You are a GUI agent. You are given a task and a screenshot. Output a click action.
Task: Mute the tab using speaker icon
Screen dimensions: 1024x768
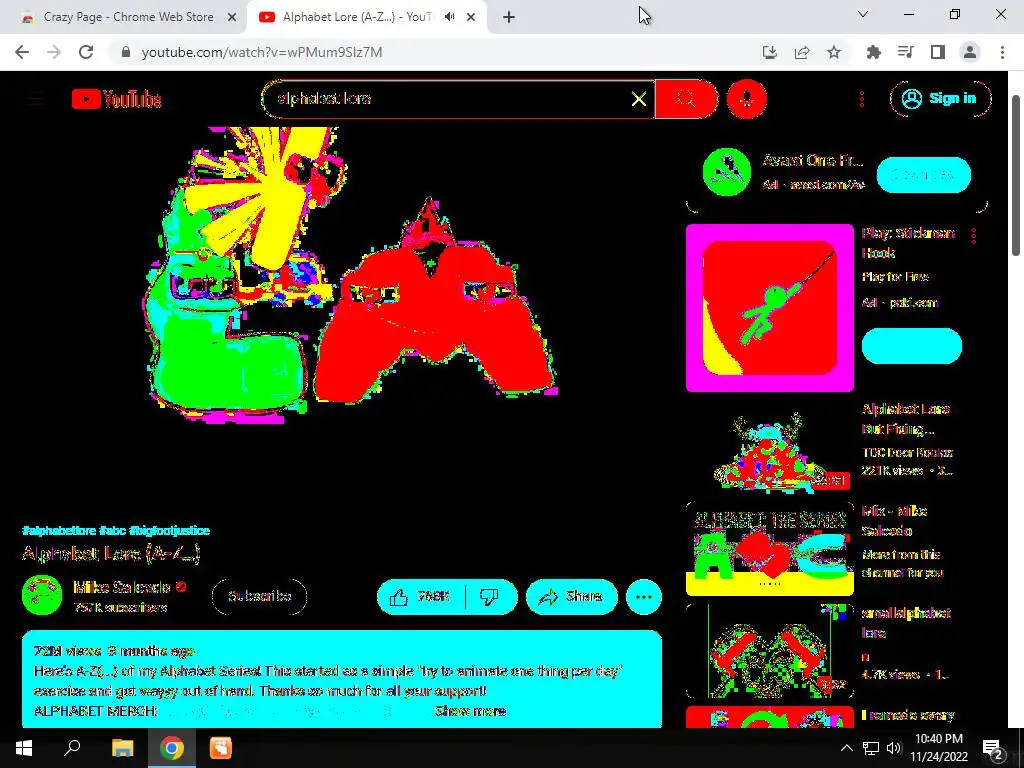point(449,17)
